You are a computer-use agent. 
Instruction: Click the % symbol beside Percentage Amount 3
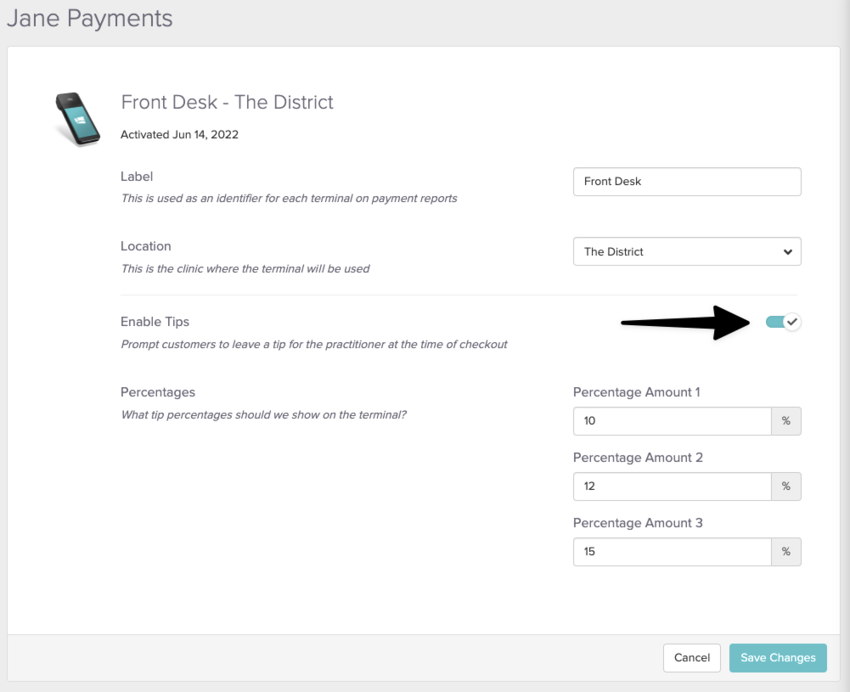pos(786,551)
